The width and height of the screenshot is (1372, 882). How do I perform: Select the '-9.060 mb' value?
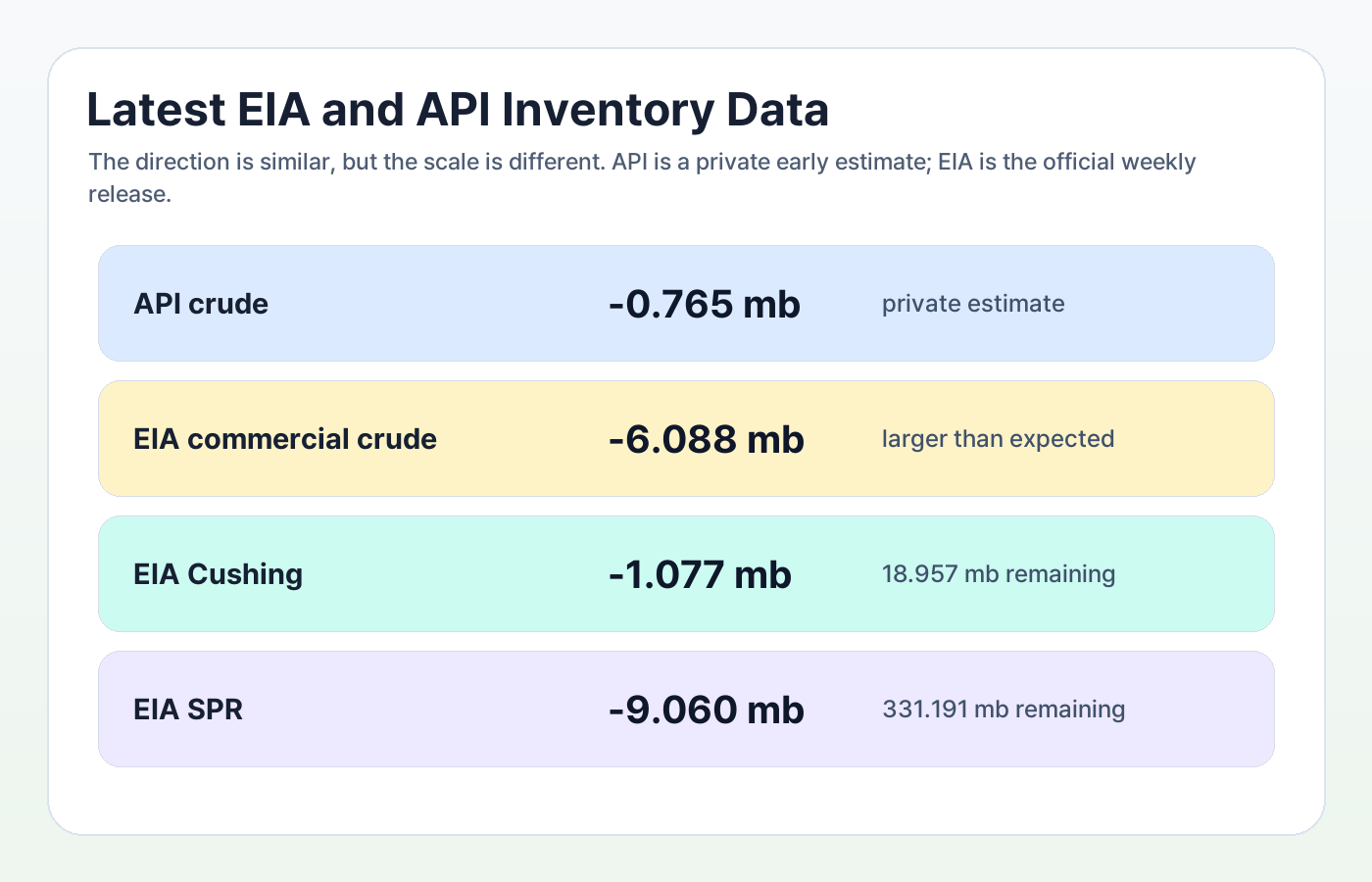point(706,710)
